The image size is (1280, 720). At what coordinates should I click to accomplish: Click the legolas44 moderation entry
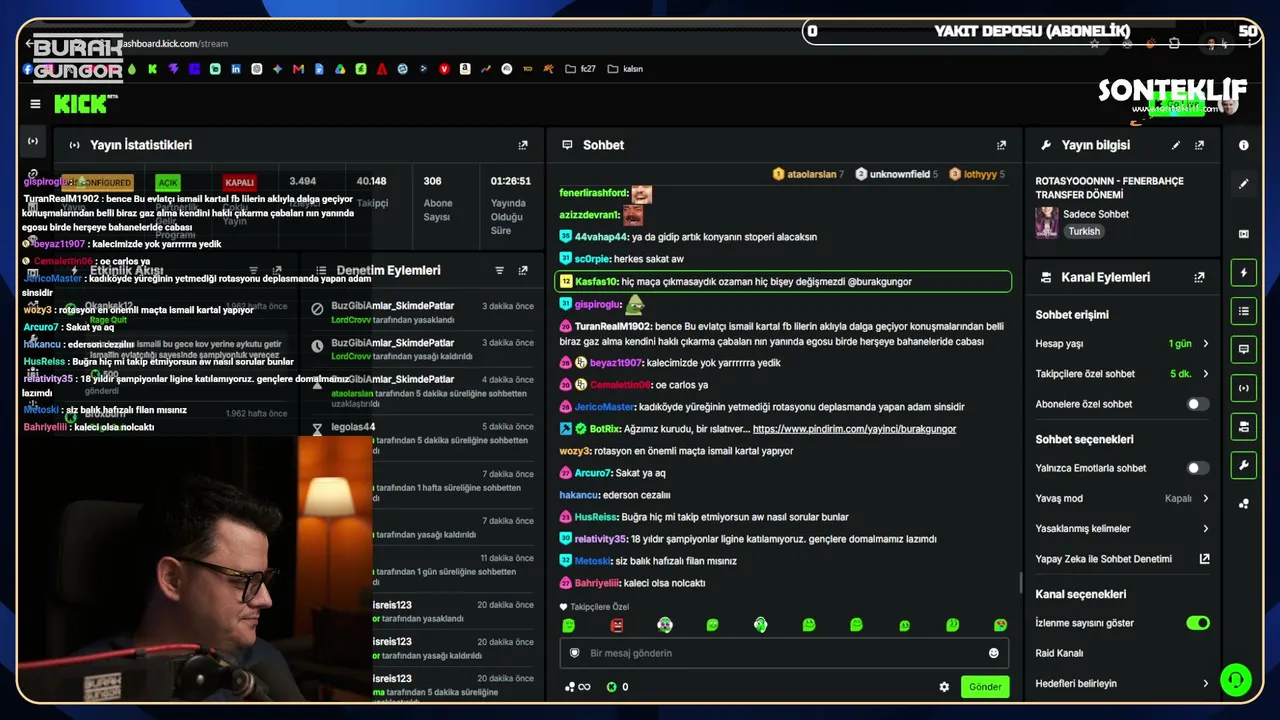click(353, 427)
